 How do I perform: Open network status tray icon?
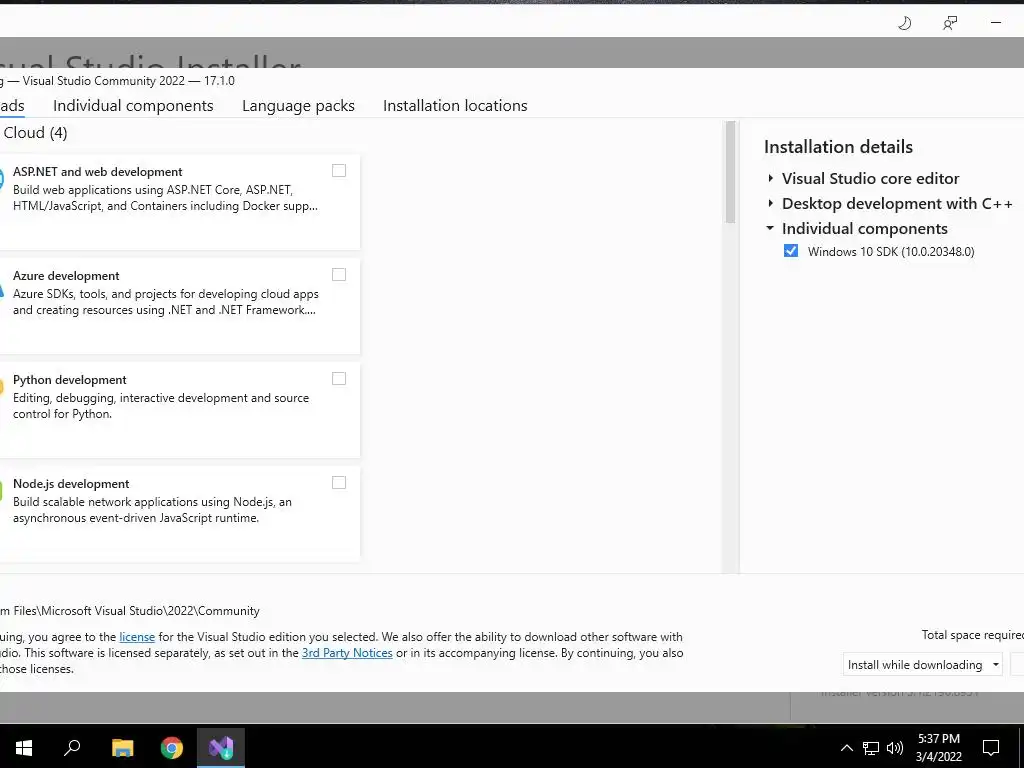[x=871, y=748]
